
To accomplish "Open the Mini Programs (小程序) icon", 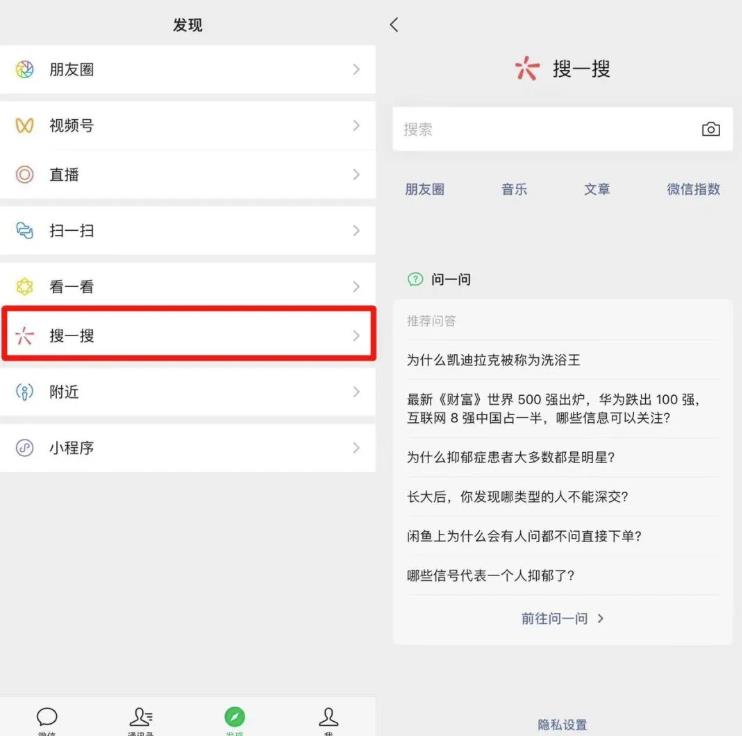I will point(25,448).
